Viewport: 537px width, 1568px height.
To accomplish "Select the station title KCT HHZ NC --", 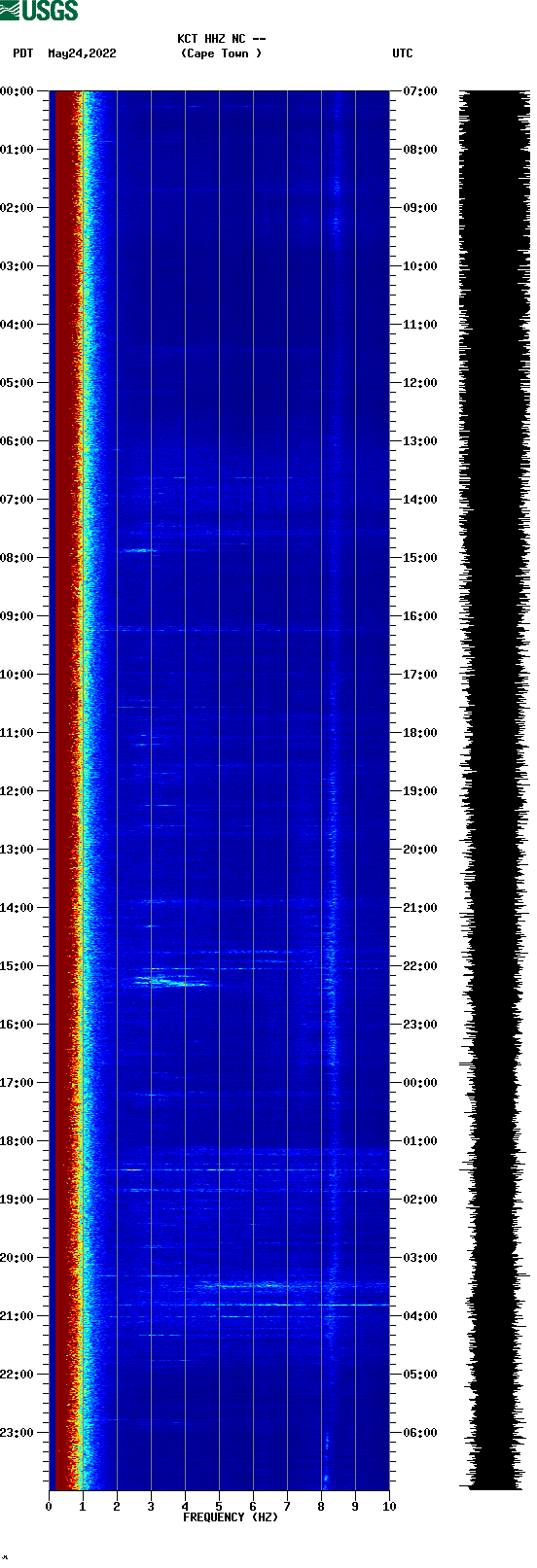I will coord(222,39).
